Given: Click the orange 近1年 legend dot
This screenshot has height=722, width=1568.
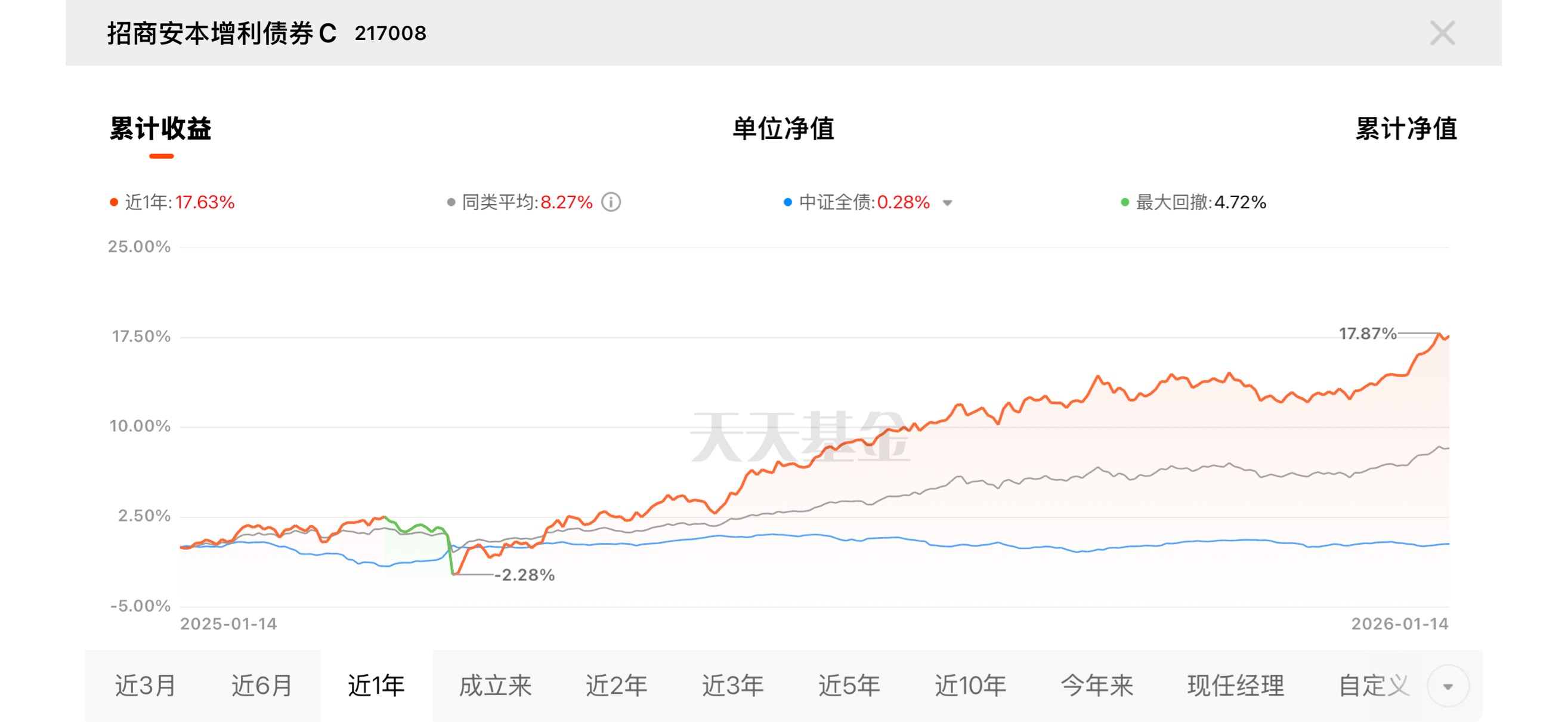Looking at the screenshot, I should click(x=114, y=202).
